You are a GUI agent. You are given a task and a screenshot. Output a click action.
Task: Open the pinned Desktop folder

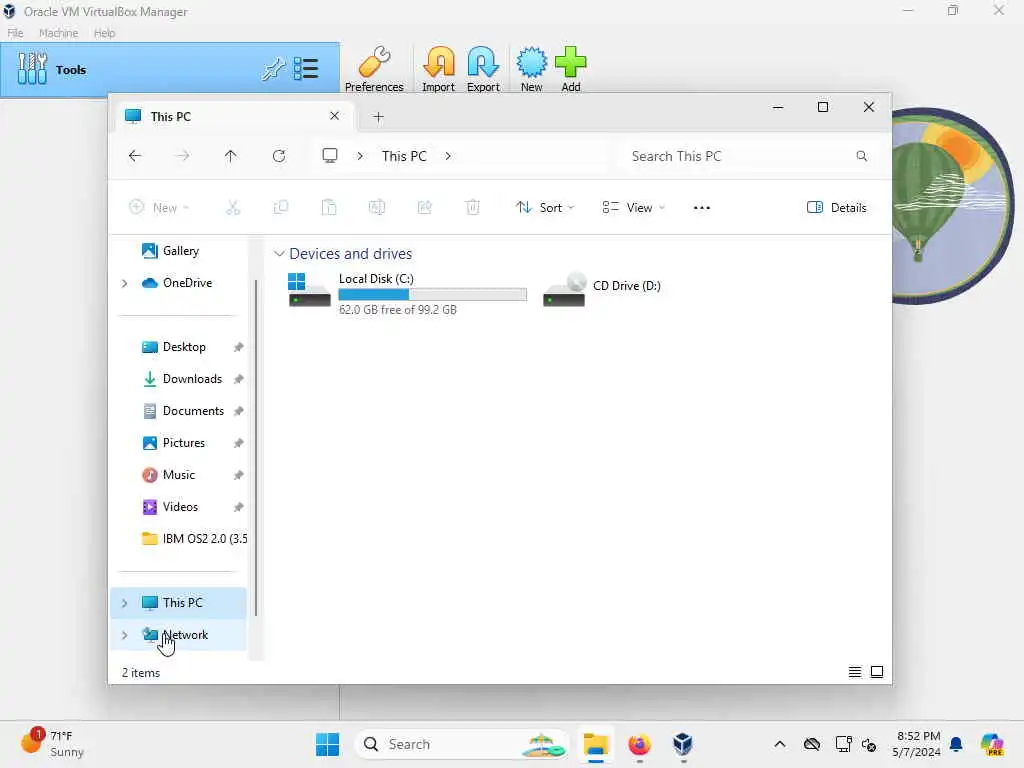[184, 347]
